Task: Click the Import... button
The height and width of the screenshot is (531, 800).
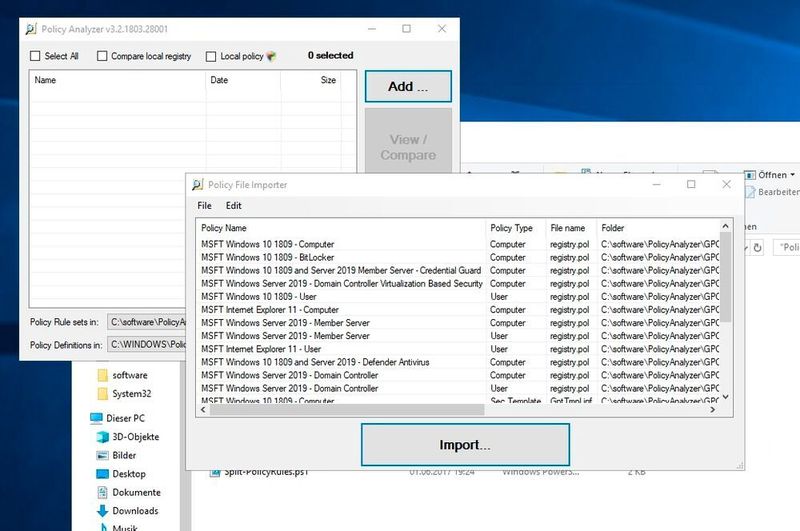Action: pyautogui.click(x=465, y=445)
